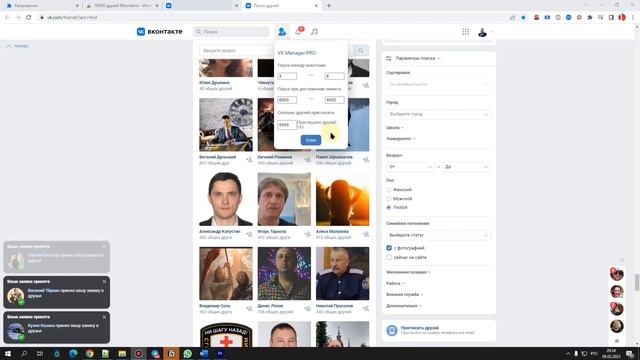Click the friends-to-invite count field with 9999
This screenshot has width=640, height=360.
coord(287,125)
